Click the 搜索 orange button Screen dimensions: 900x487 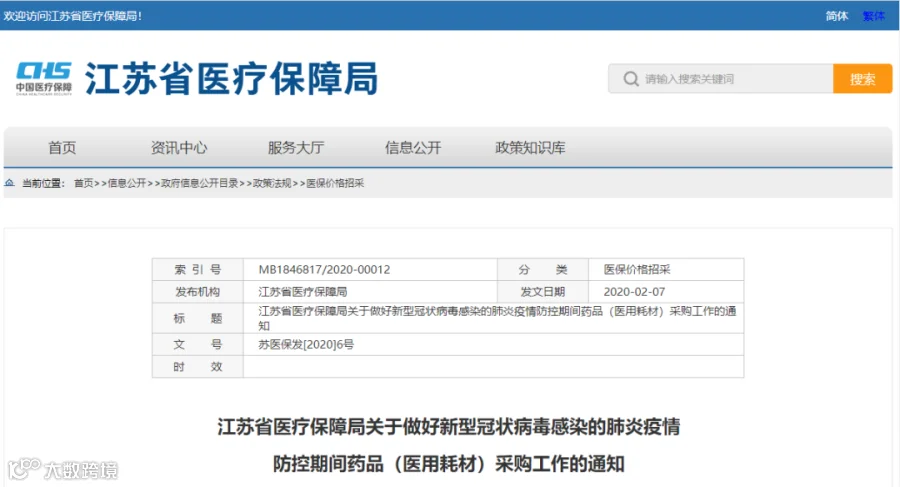click(x=862, y=79)
